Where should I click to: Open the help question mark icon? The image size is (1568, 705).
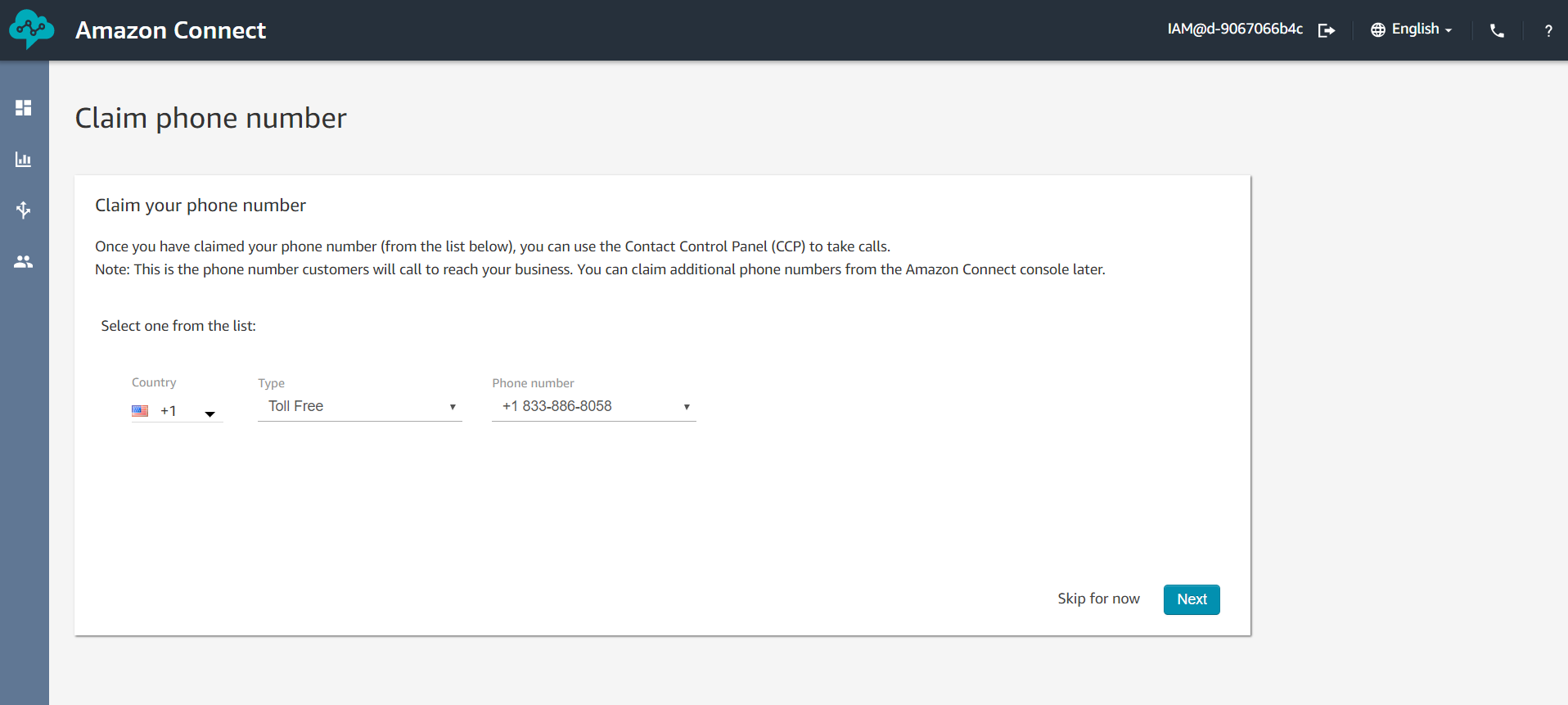[1548, 31]
